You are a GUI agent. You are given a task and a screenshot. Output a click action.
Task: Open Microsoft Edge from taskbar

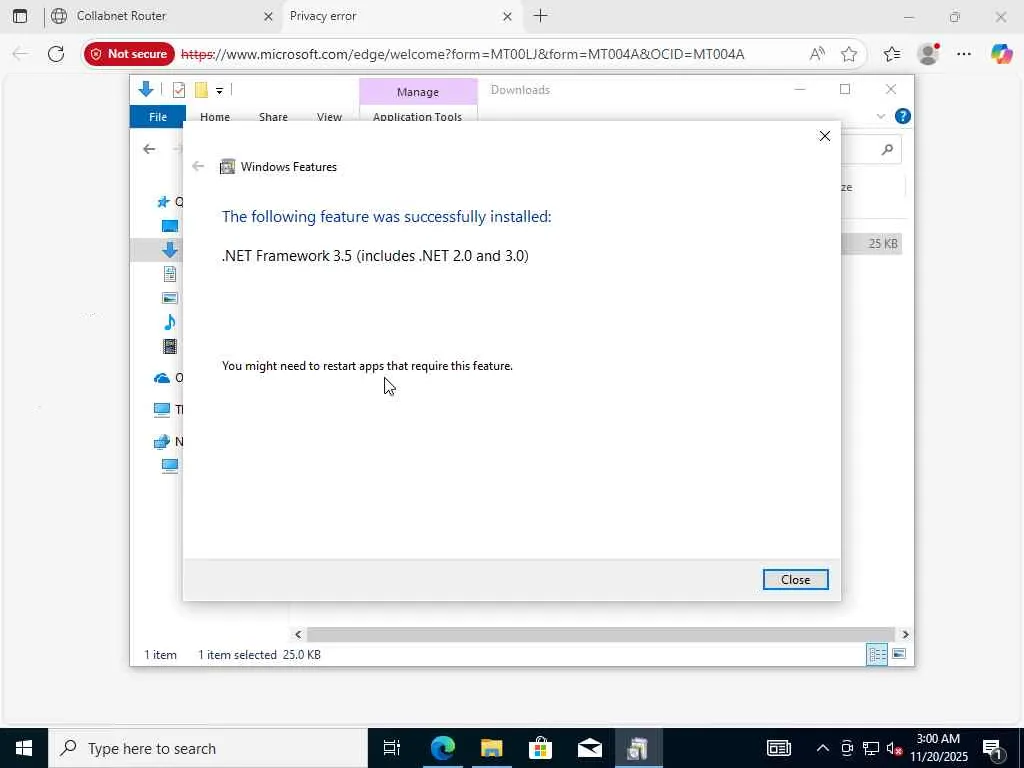pyautogui.click(x=442, y=748)
